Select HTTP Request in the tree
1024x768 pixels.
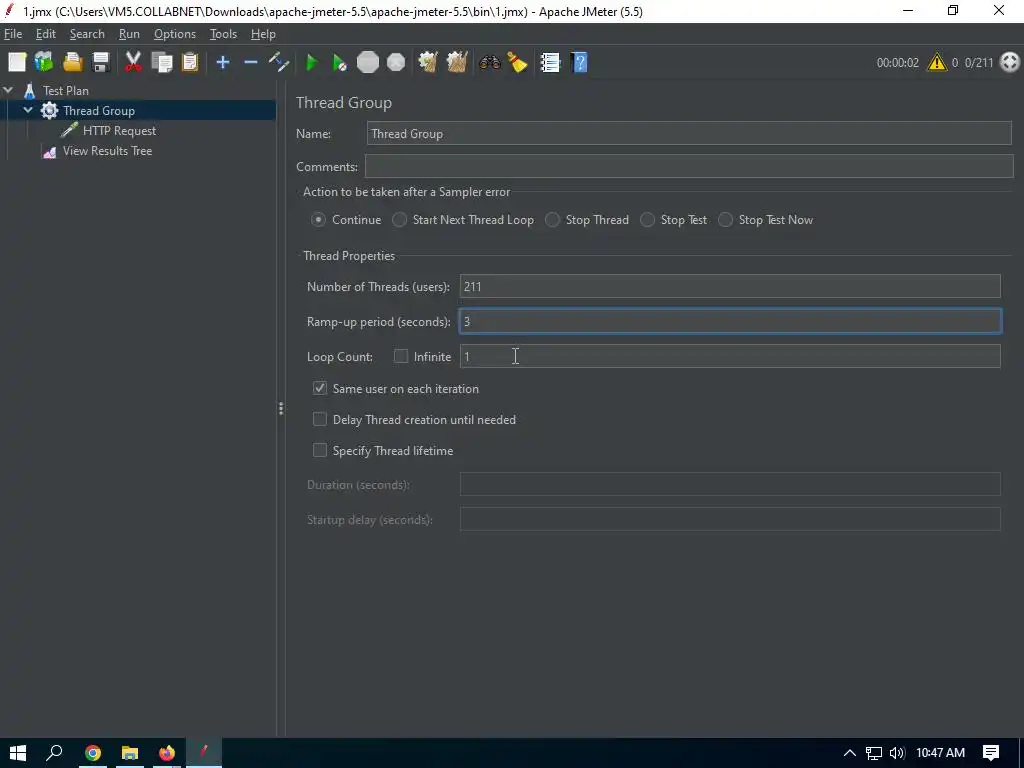click(x=119, y=131)
